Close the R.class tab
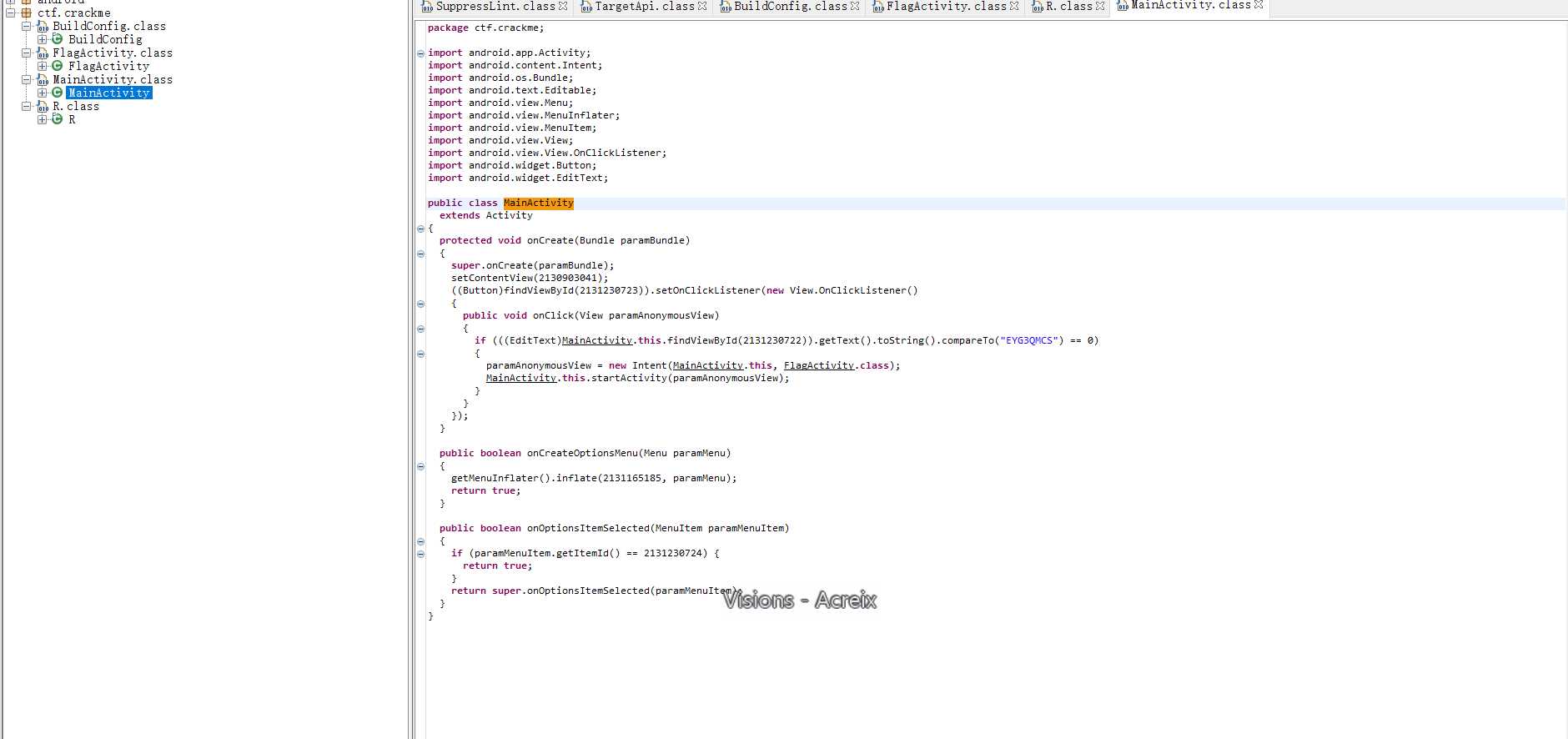Screen dimensions: 1568x739 coord(1100,6)
